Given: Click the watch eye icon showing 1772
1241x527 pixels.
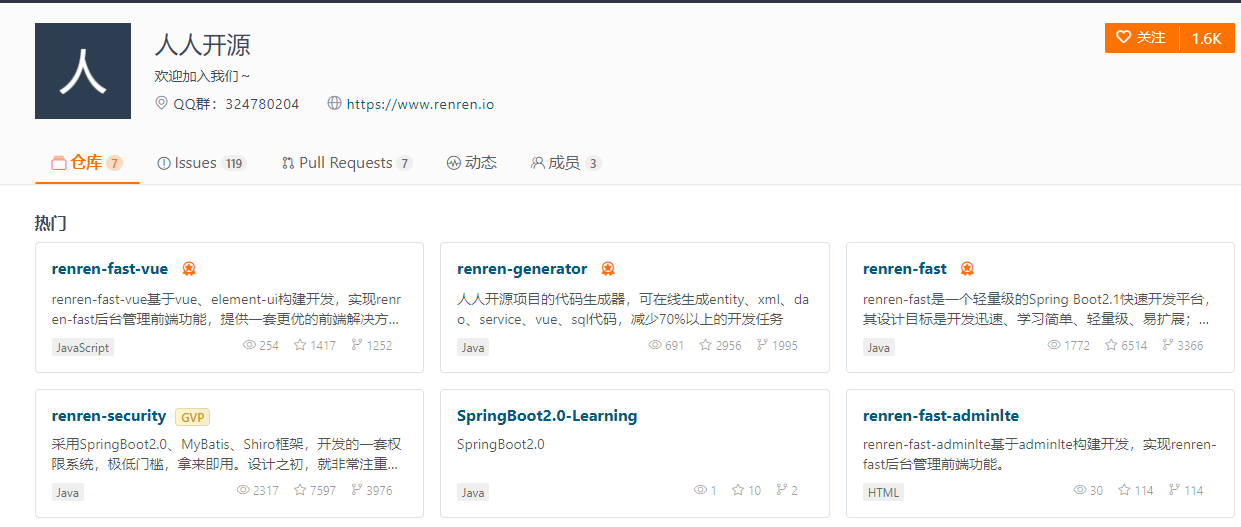Looking at the screenshot, I should click(x=1054, y=345).
